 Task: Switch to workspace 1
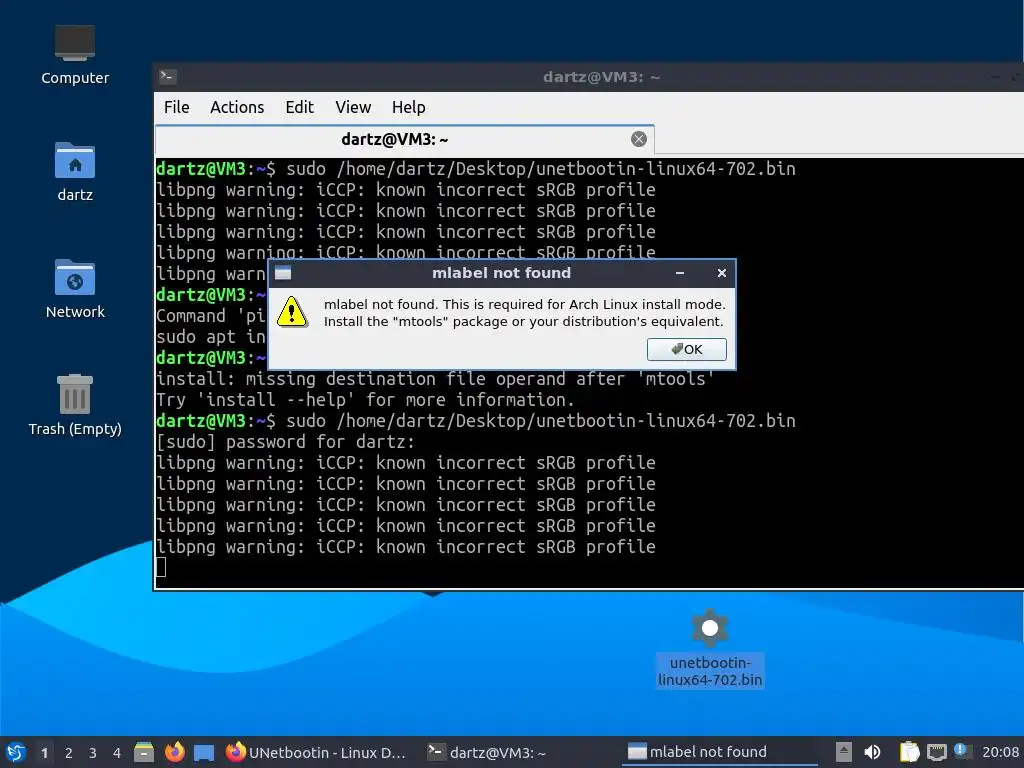pos(44,753)
